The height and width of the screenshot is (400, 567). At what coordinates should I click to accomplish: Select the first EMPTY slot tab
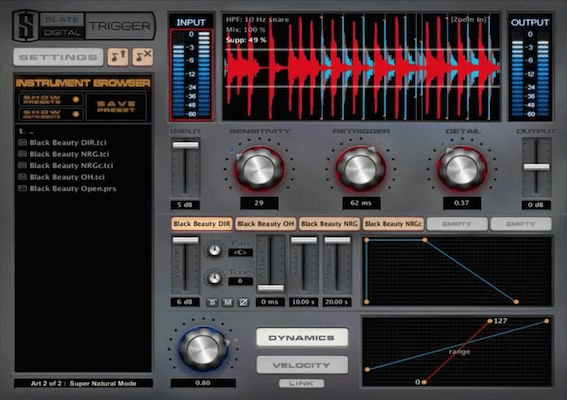tap(457, 224)
